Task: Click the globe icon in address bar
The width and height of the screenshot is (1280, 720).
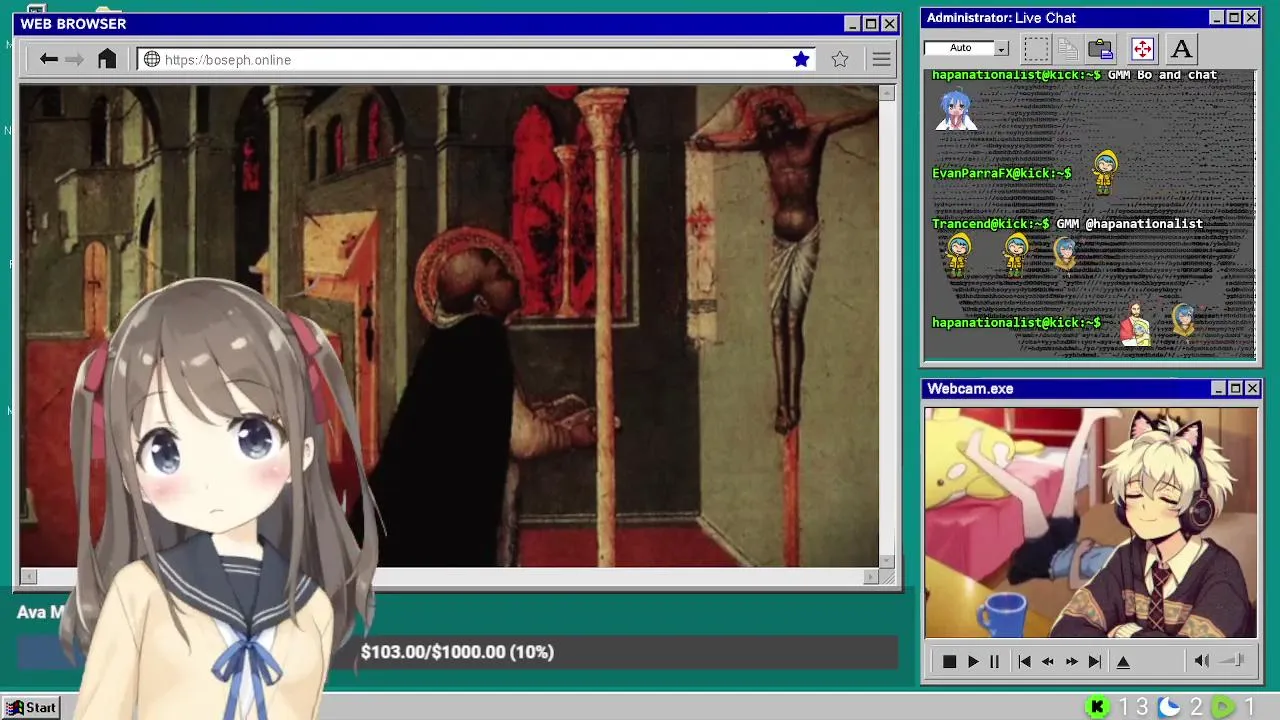Action: 152,60
